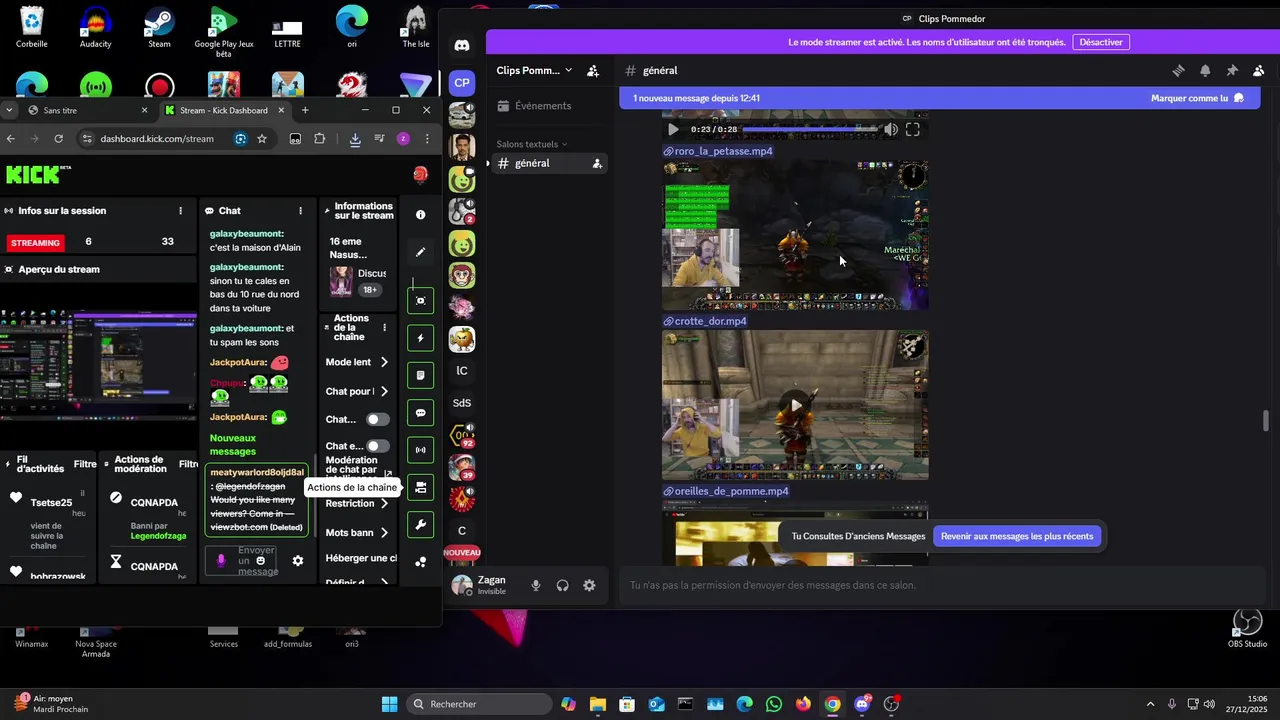The image size is (1280, 720).
Task: Switch to Sans titre Chrome tab
Action: pos(88,110)
